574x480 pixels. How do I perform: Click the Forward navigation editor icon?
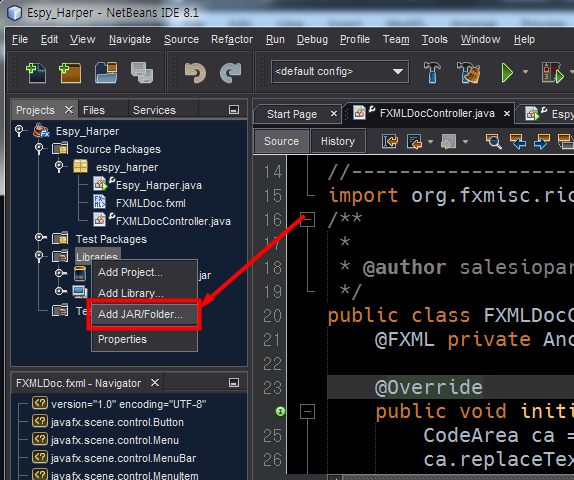(x=448, y=141)
